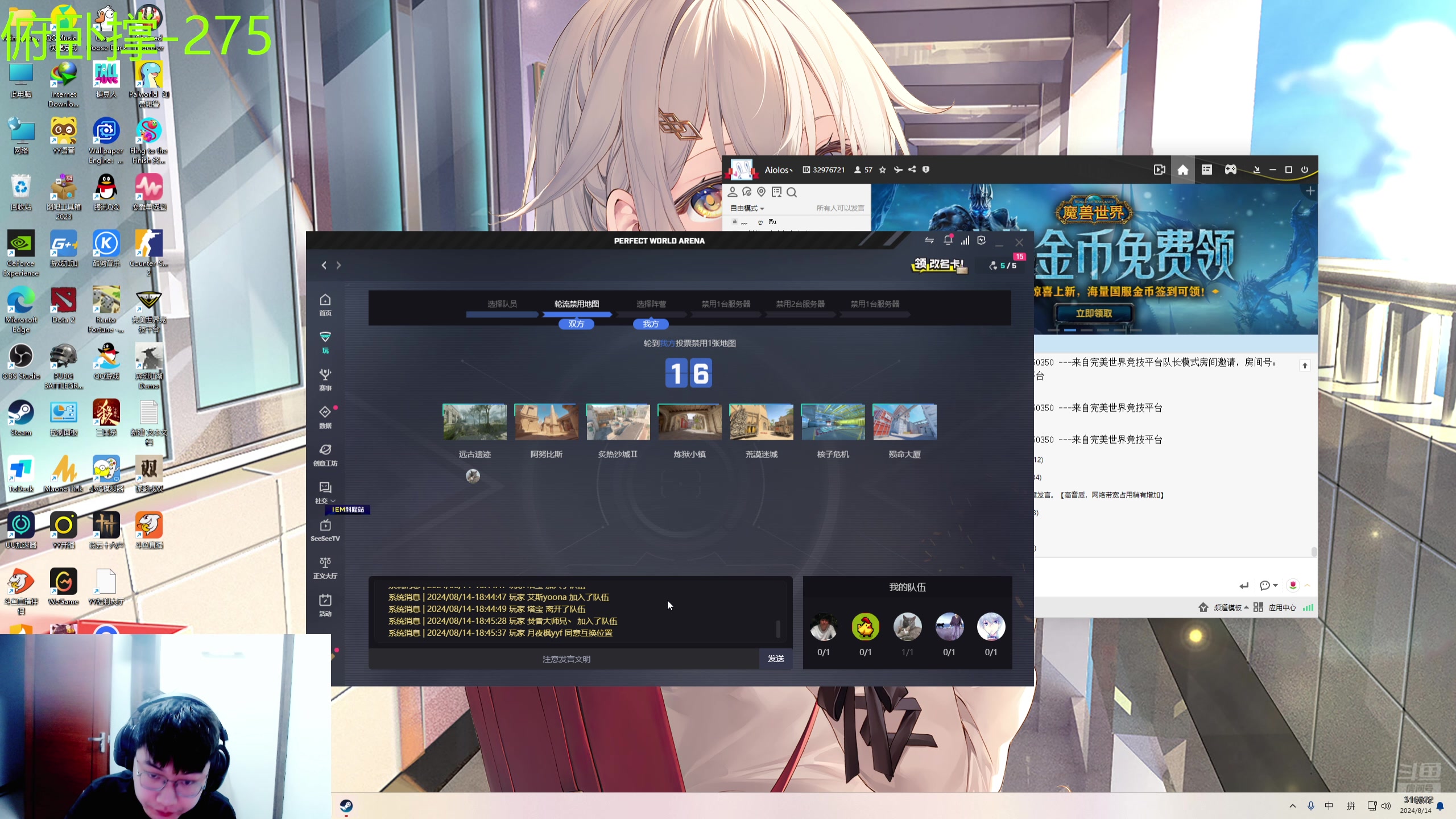The height and width of the screenshot is (819, 1456).
Task: Click the gamepad icon in the YY title bar
Action: tap(1230, 169)
